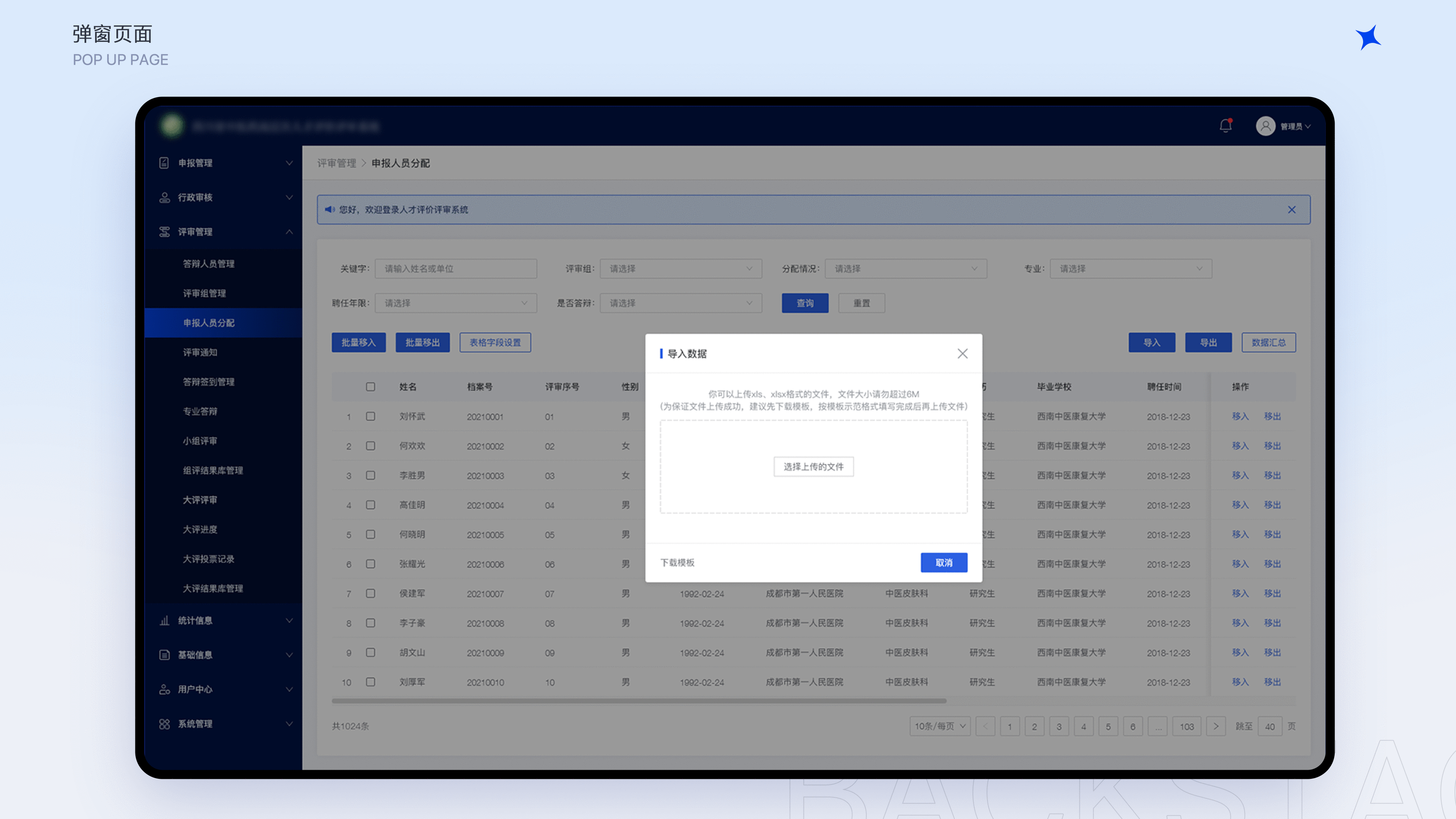
Task: Expand the 10条/每页 page size dropdown
Action: tap(940, 726)
